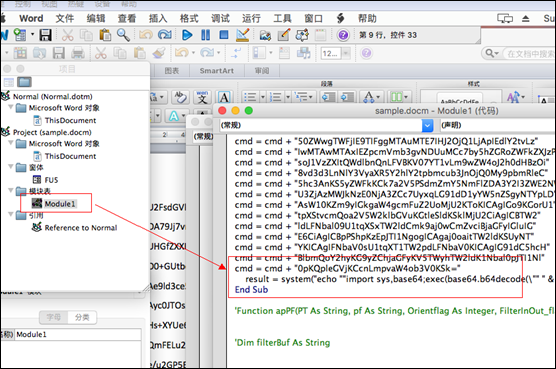Screen dimensions: 556x369
Task: Open the 插入 menu
Action: pyautogui.click(x=158, y=18)
